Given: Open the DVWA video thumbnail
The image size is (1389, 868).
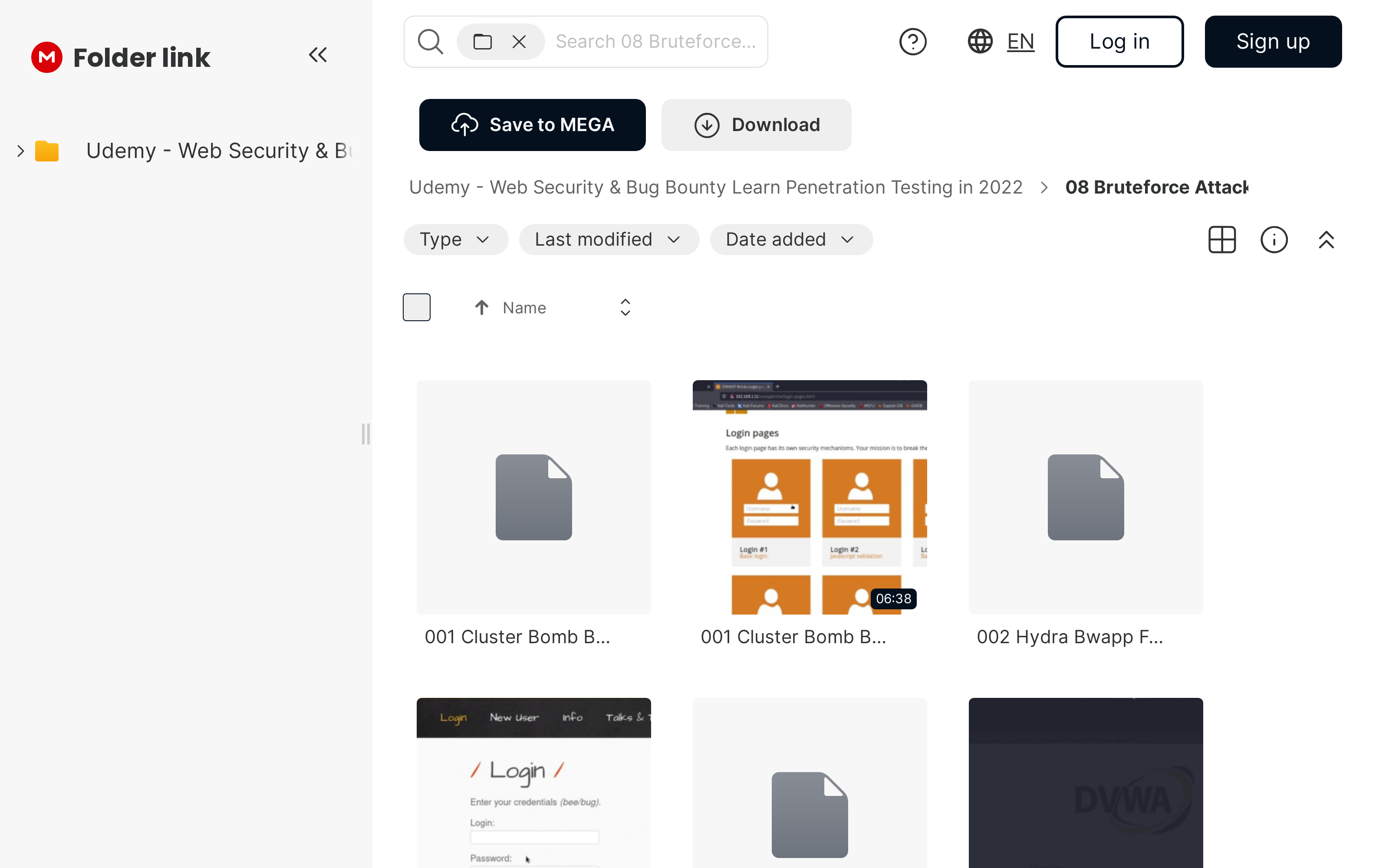Looking at the screenshot, I should (x=1085, y=783).
